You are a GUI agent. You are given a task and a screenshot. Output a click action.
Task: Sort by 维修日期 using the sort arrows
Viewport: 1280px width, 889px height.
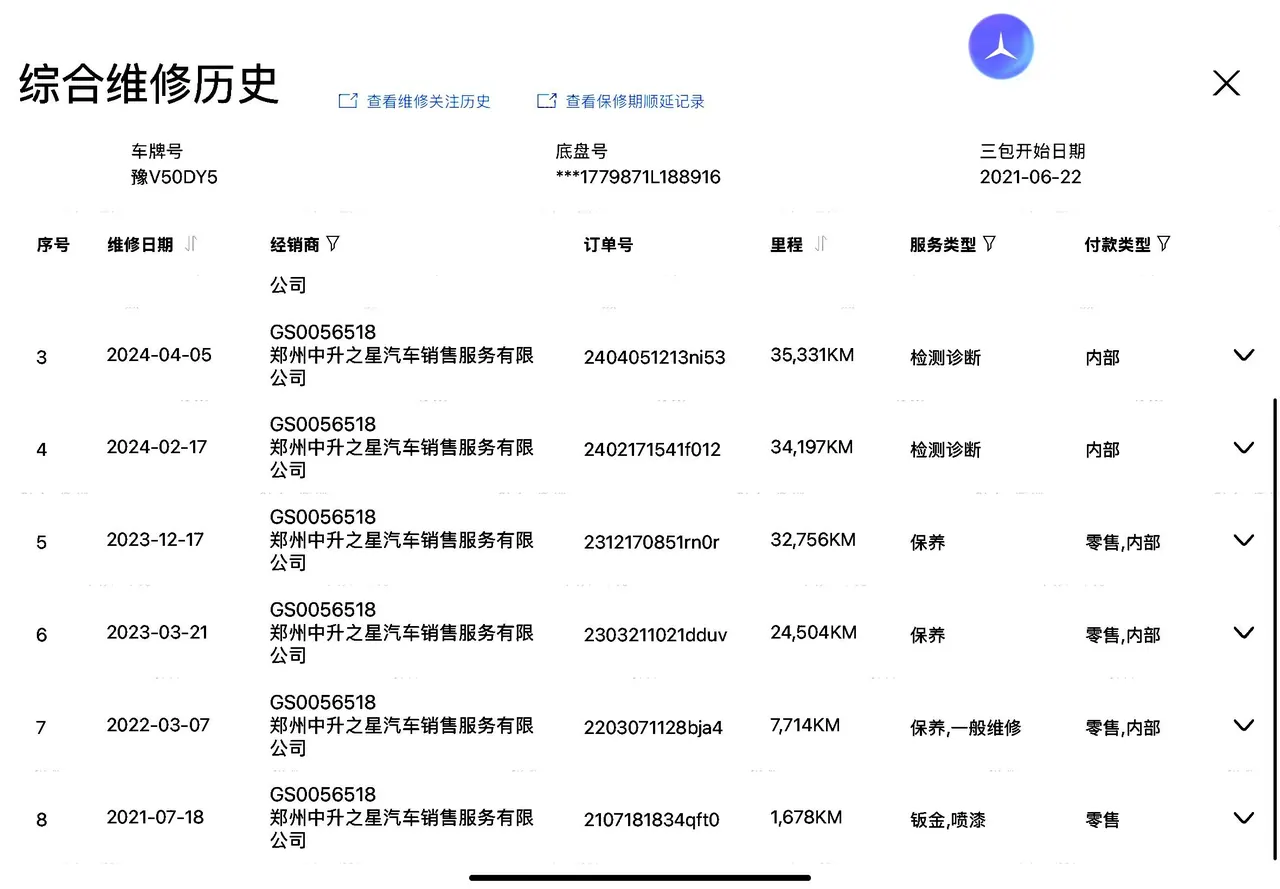click(x=191, y=244)
